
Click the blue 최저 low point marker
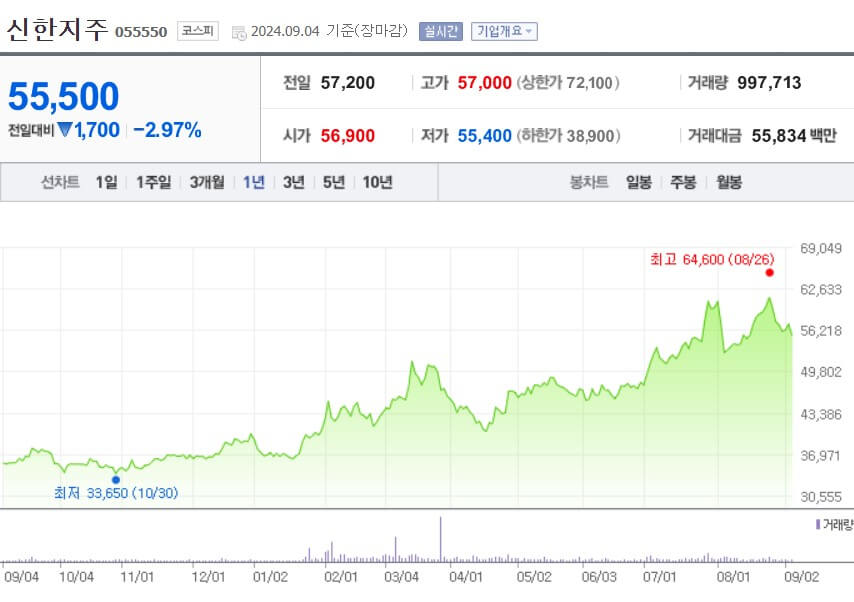(115, 478)
